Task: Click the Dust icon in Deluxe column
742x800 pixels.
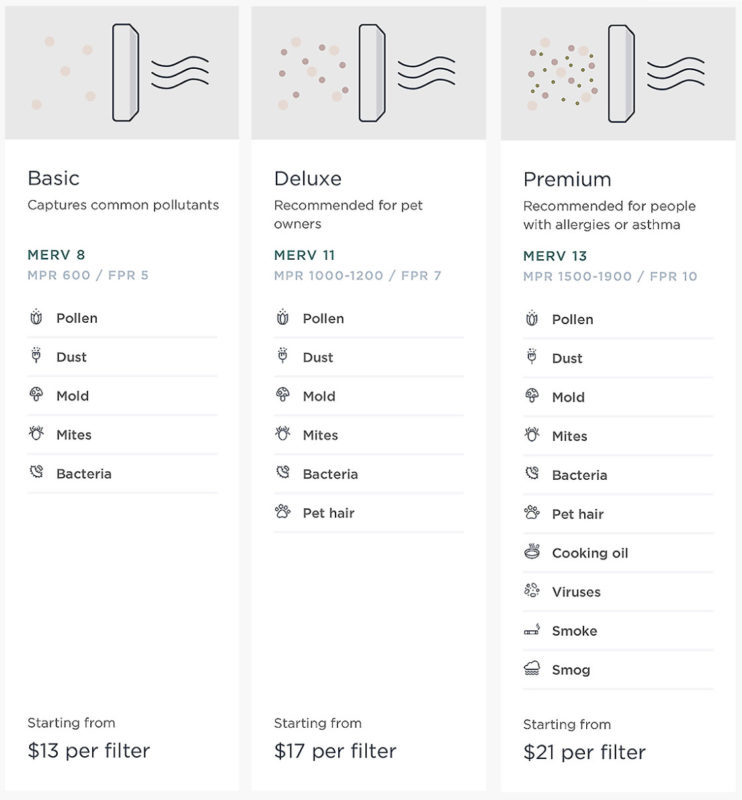Action: click(x=282, y=356)
